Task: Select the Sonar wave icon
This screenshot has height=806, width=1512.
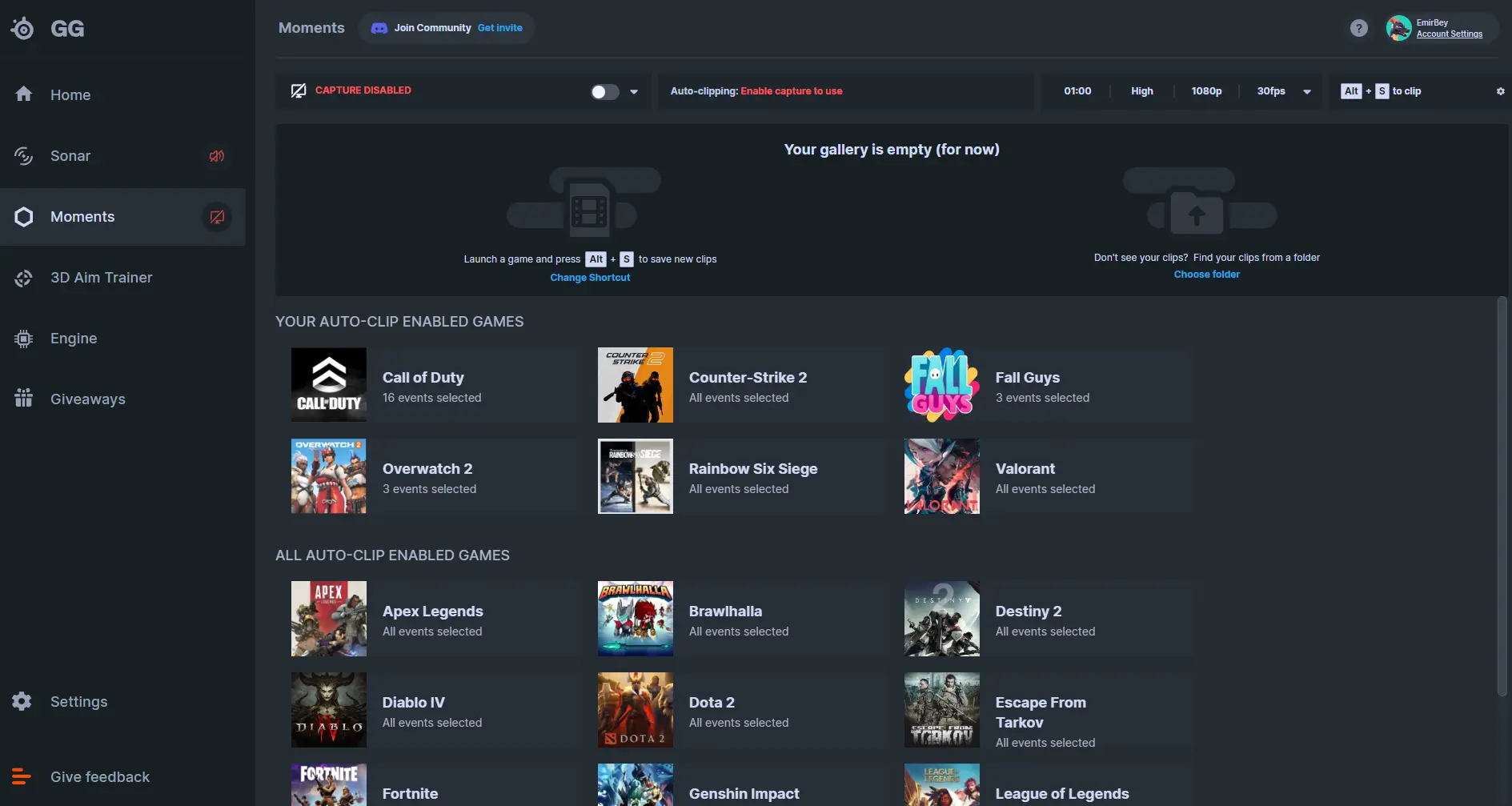Action: [24, 155]
